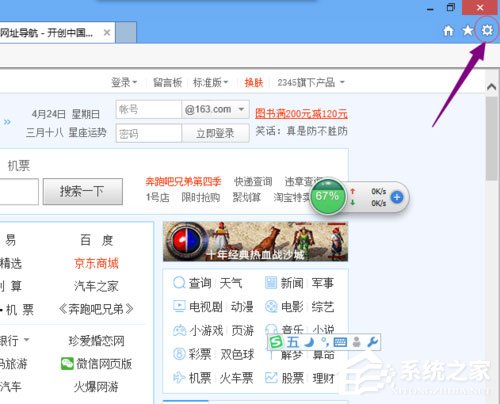The width and height of the screenshot is (500, 404).
Task: Open 《奔跑吧兄弟》 link
Action: pos(96,309)
